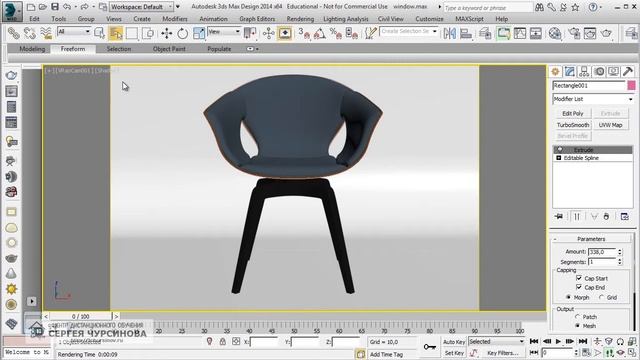Toggle the Cap Start checkbox
Screen dimensions: 640x360
coord(579,278)
